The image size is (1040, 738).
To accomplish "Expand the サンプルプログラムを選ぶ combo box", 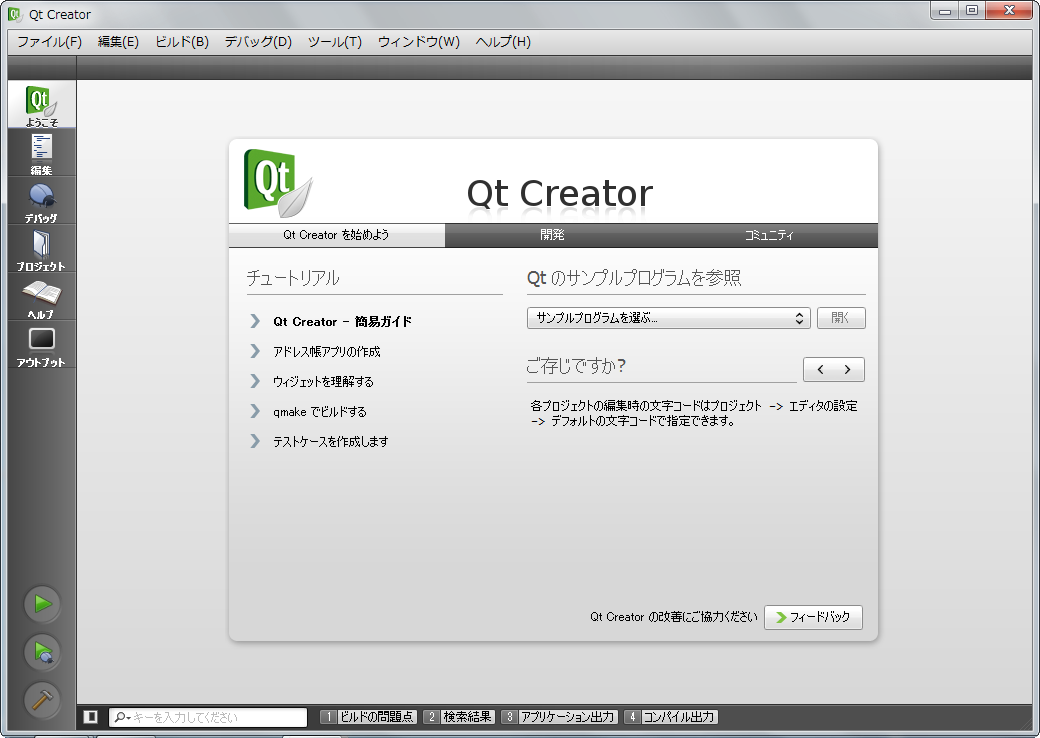I will click(x=667, y=318).
